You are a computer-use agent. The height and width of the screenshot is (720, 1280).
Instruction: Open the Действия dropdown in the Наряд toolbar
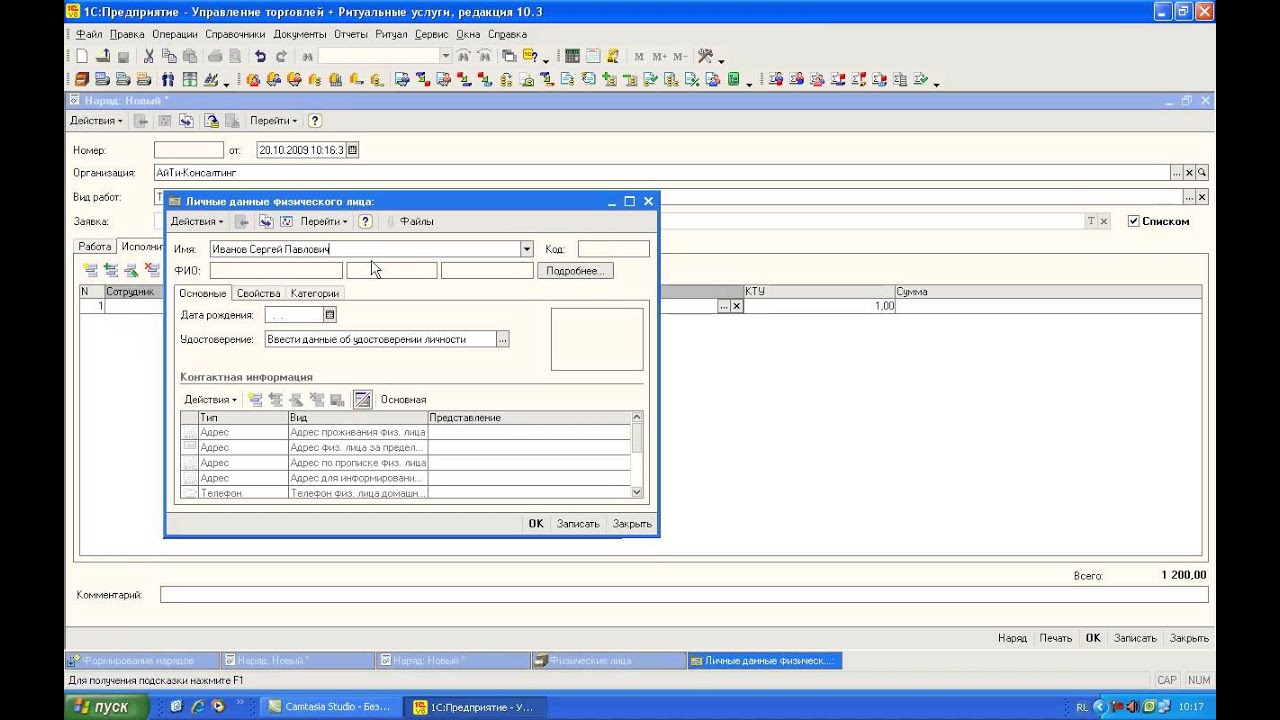[x=96, y=121]
